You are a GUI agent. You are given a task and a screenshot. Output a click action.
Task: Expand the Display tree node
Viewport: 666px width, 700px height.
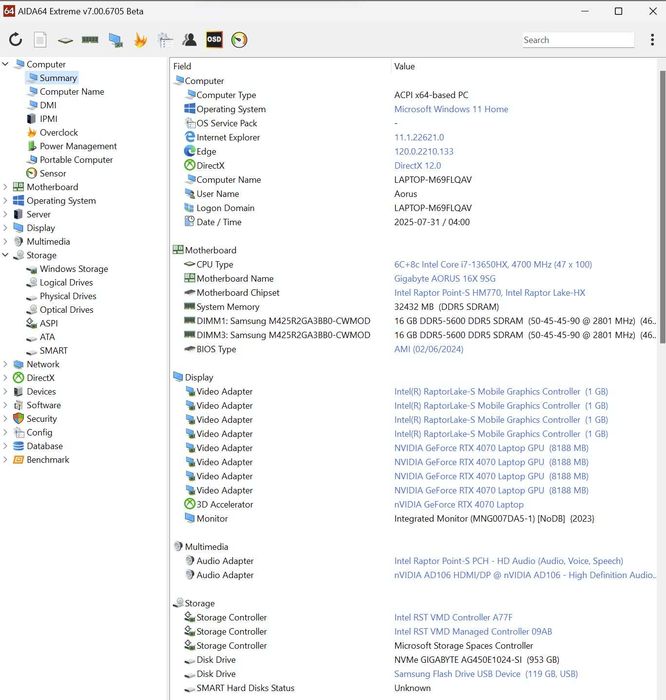(5, 228)
